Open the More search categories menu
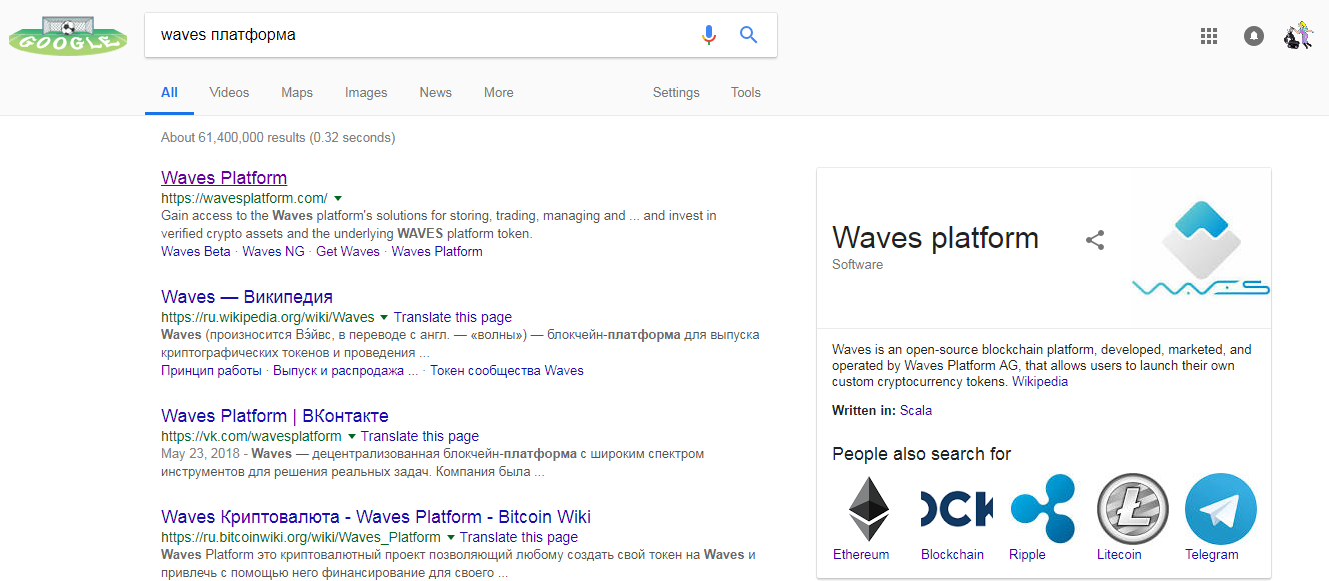Screen dimensions: 1329x581 pyautogui.click(x=498, y=92)
